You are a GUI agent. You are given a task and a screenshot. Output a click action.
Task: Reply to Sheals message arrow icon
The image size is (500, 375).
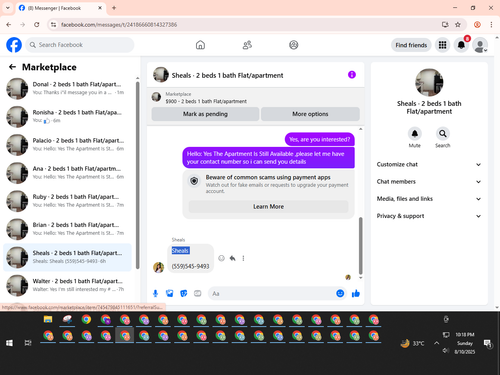point(232,258)
